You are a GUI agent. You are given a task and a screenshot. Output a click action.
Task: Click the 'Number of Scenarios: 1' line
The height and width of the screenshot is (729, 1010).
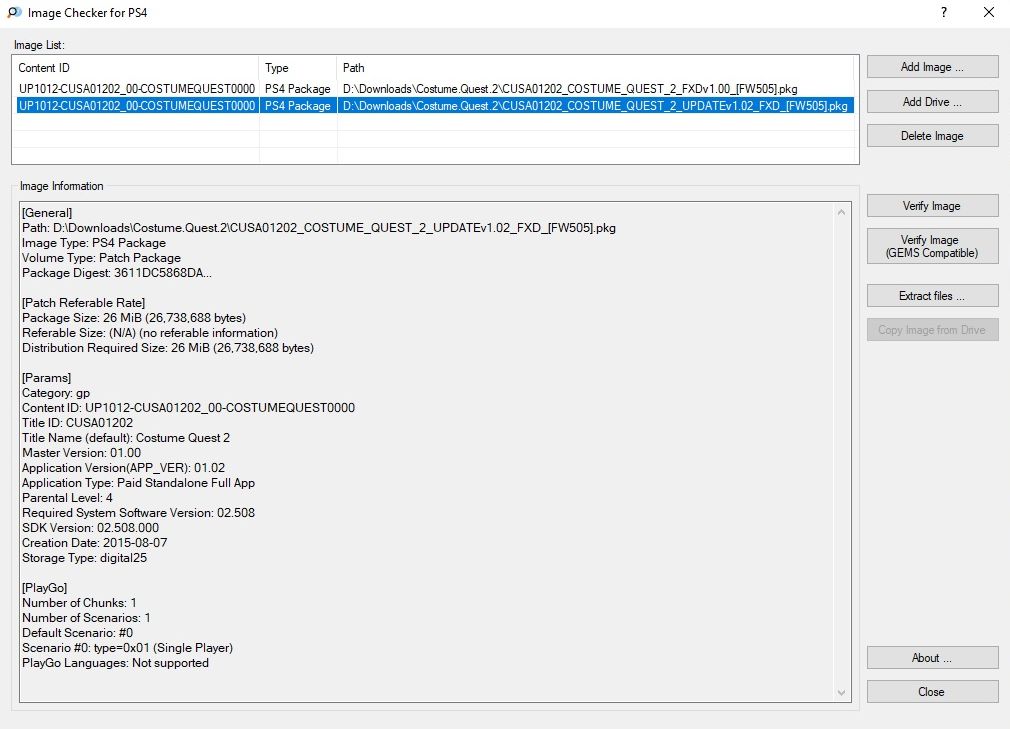(x=86, y=618)
